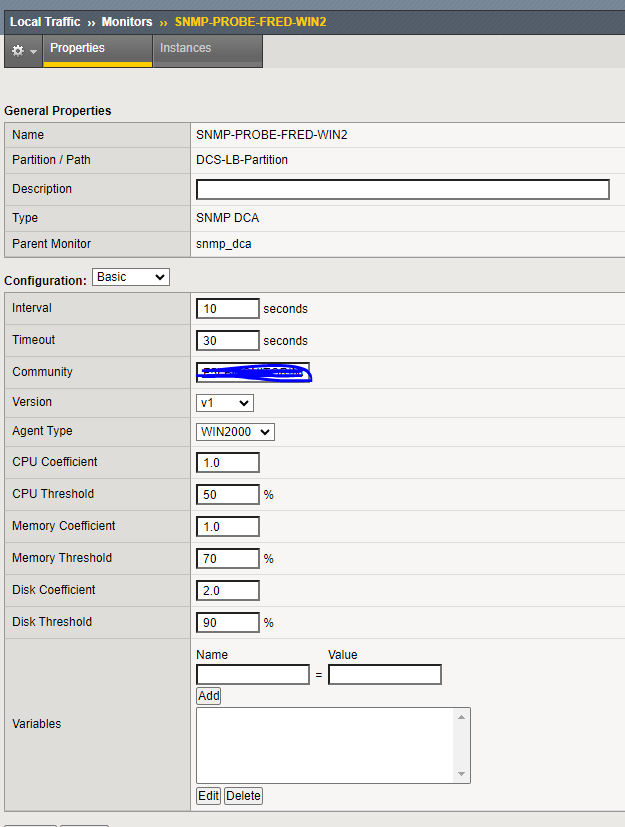
Task: Click the Variables Name input box
Action: pos(252,674)
